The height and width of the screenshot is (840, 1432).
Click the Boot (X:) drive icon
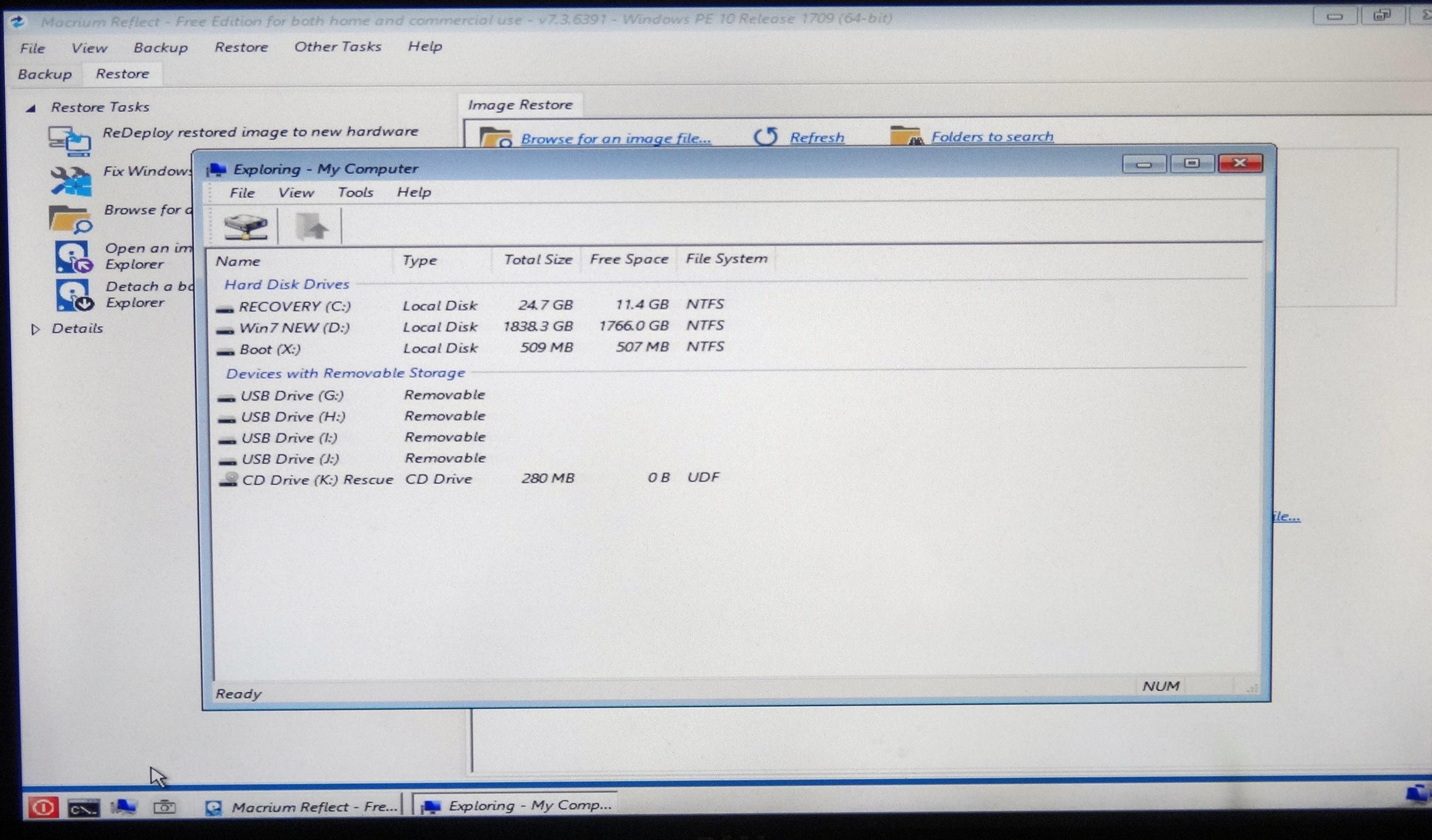tap(226, 351)
